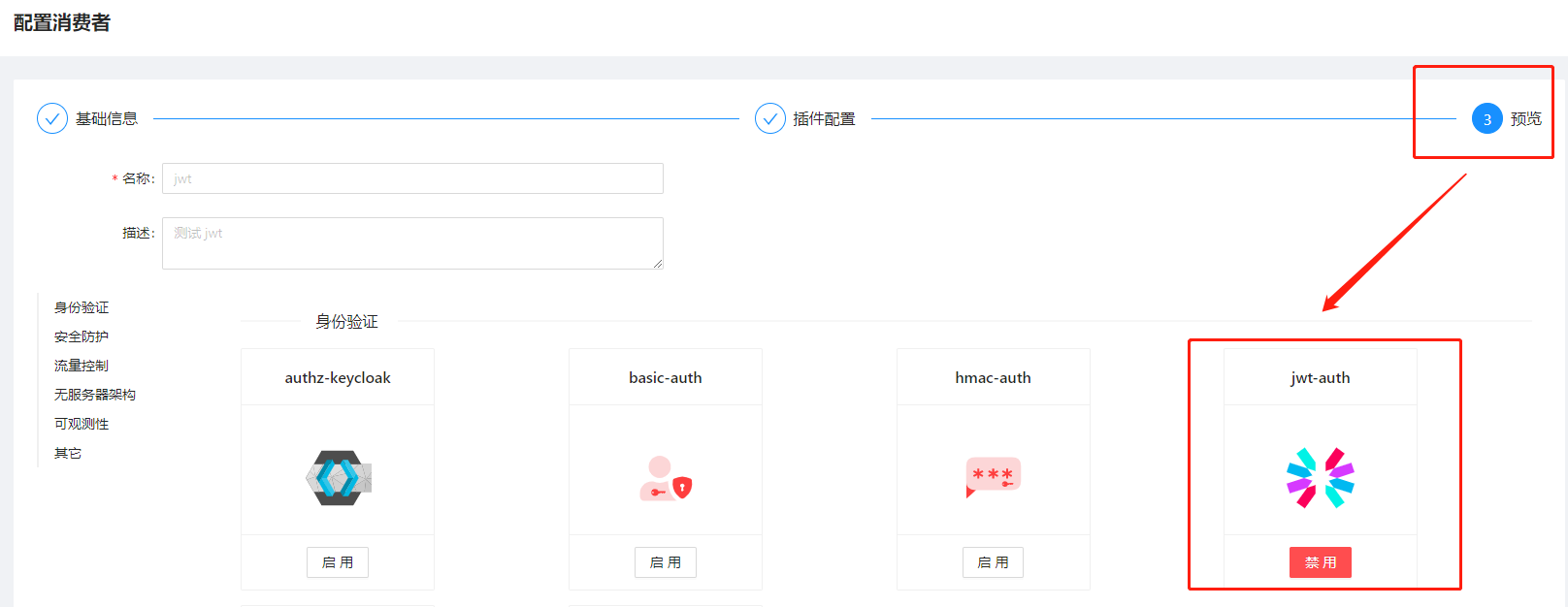Screen dimensions: 1568x607
Task: Click the hmac-auth card title
Action: pos(994,378)
